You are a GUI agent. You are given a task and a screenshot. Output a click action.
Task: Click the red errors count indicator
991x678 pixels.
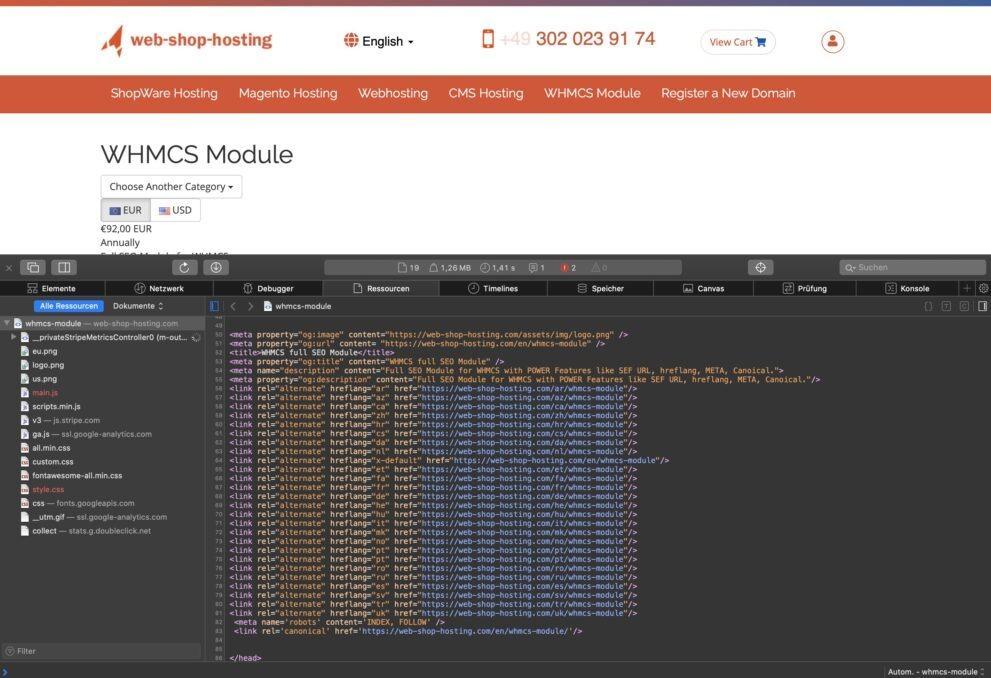coord(568,268)
